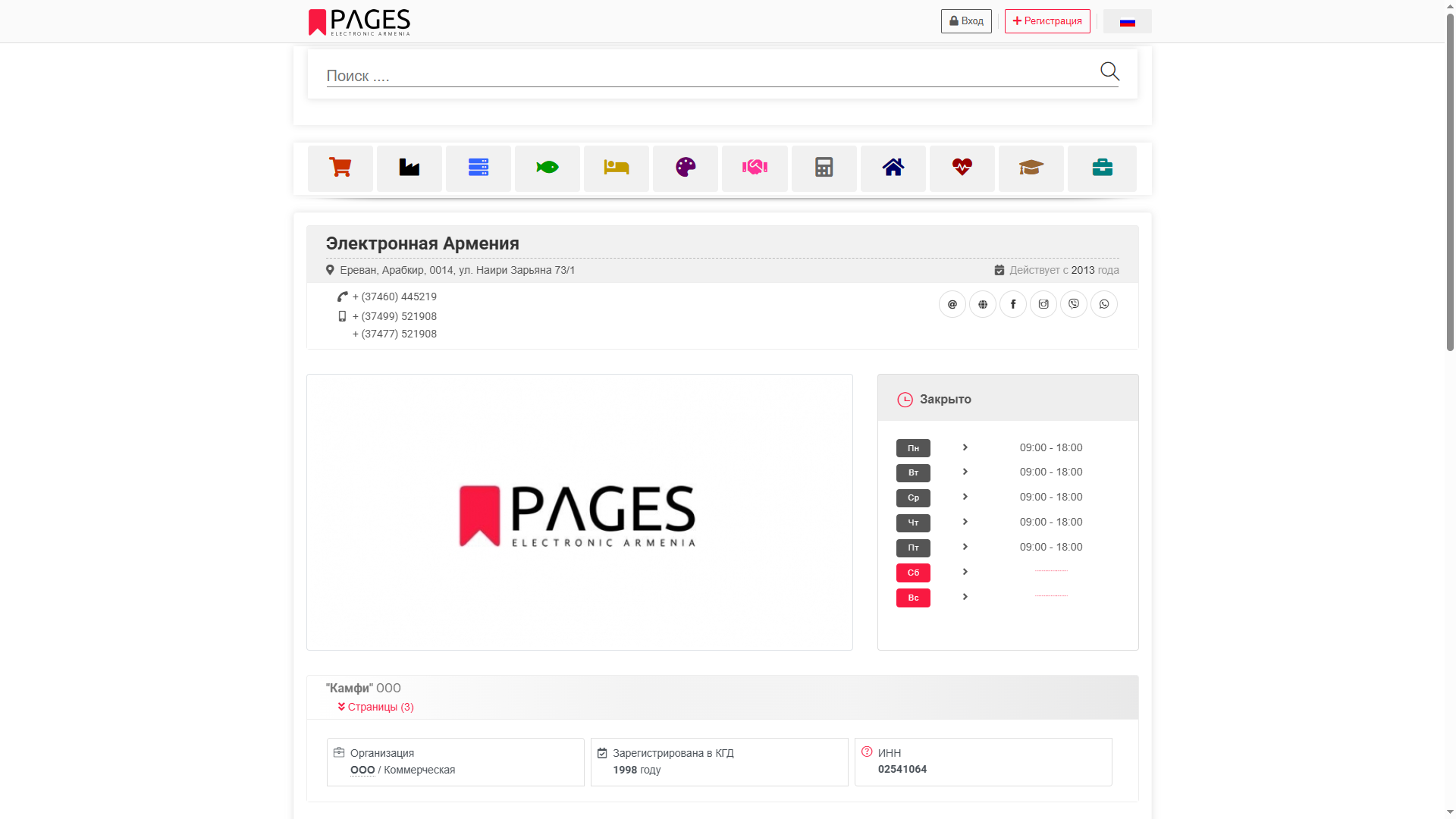Open the teal briefcase category
Image resolution: width=1456 pixels, height=819 pixels.
pos(1103,168)
